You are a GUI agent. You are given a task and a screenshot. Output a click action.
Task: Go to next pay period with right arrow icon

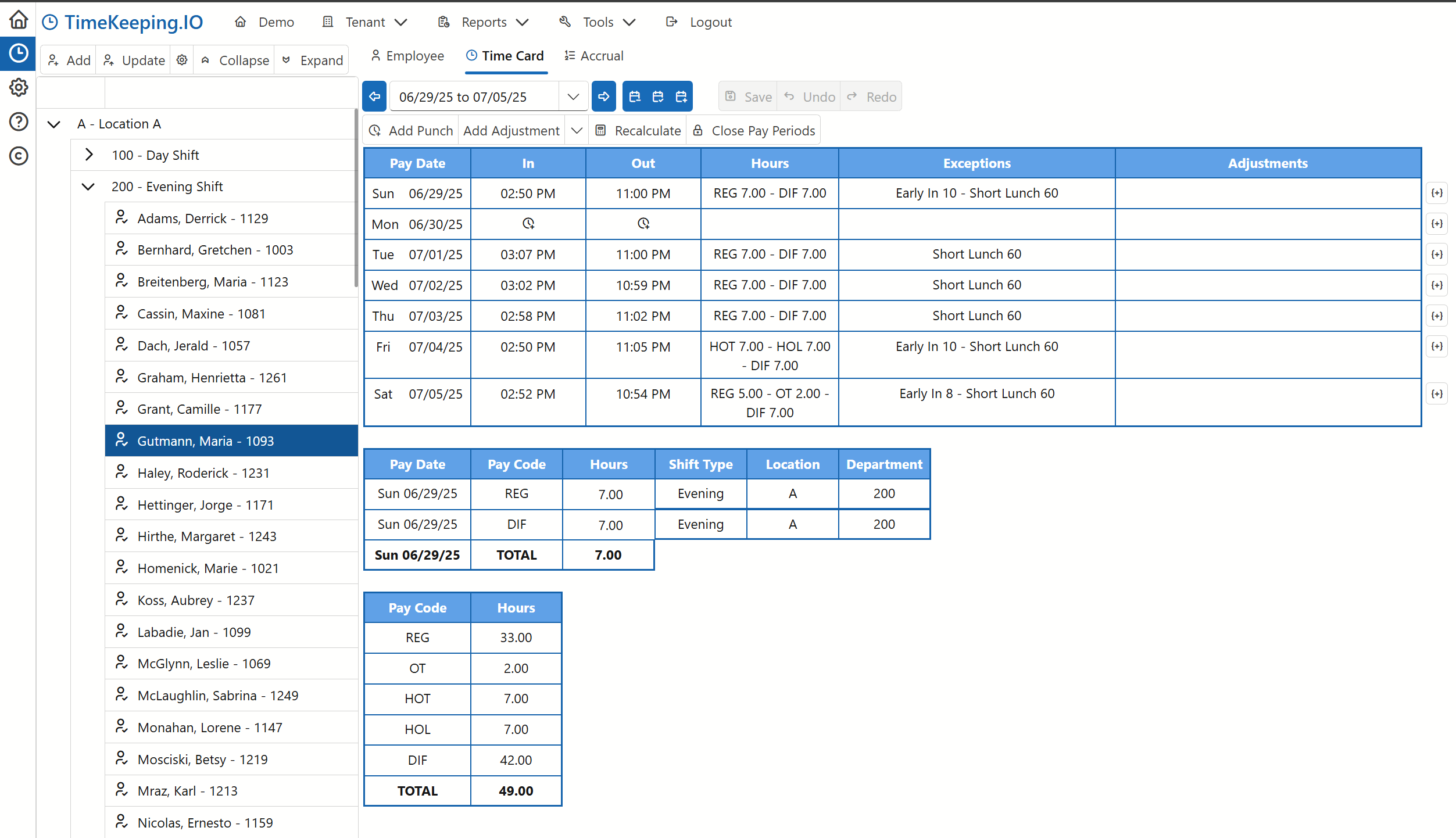[603, 96]
